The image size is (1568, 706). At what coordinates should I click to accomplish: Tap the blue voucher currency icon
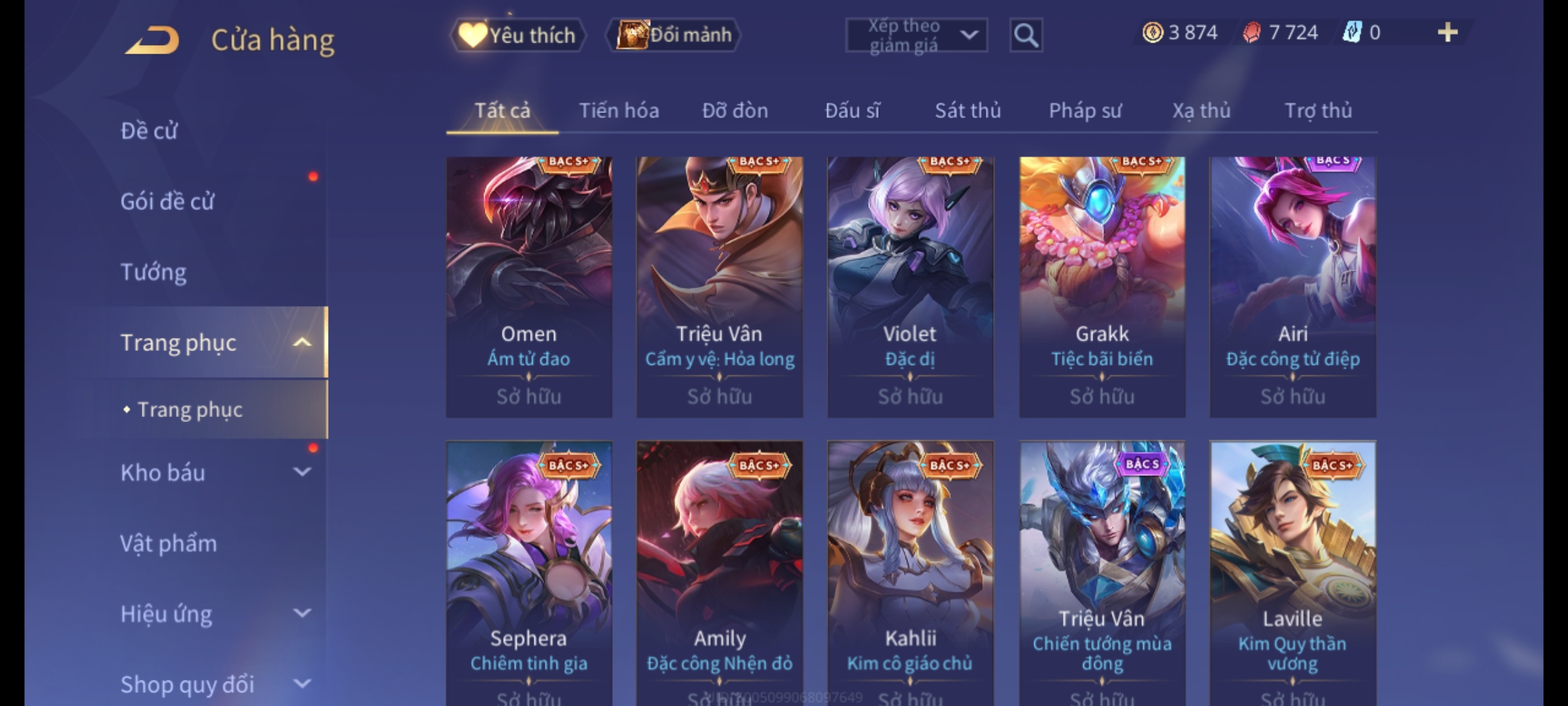(1352, 33)
